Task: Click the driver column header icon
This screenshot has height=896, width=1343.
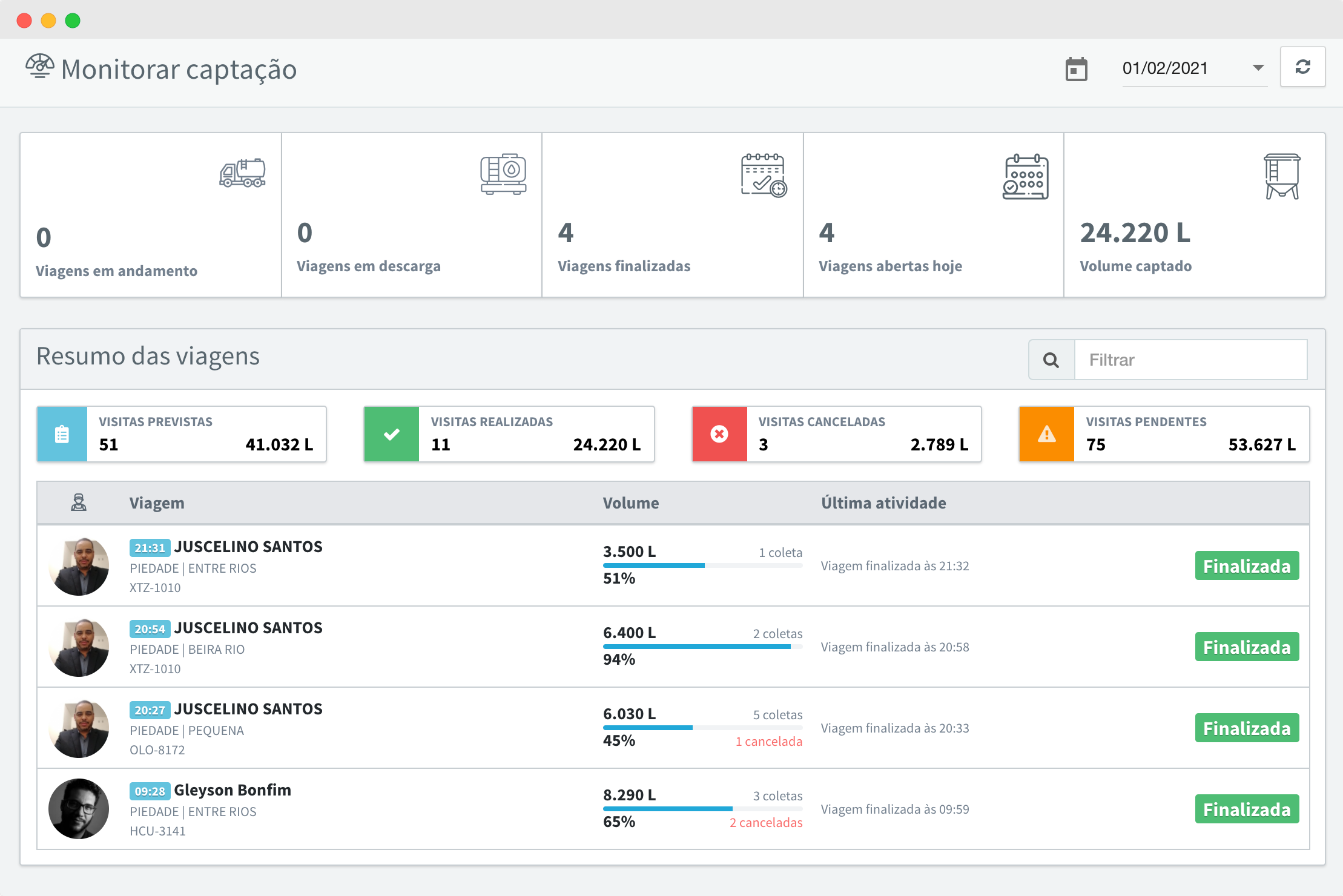Action: (79, 502)
